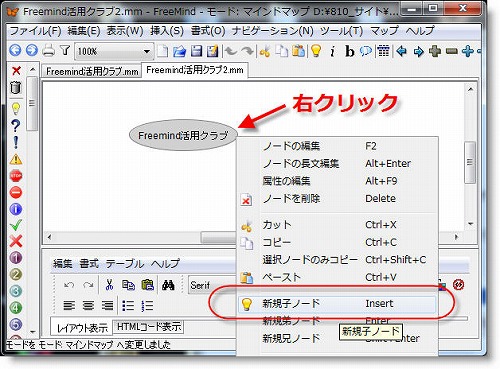Click the previous map back arrow icon
This screenshot has width=500, height=369.
[15, 51]
